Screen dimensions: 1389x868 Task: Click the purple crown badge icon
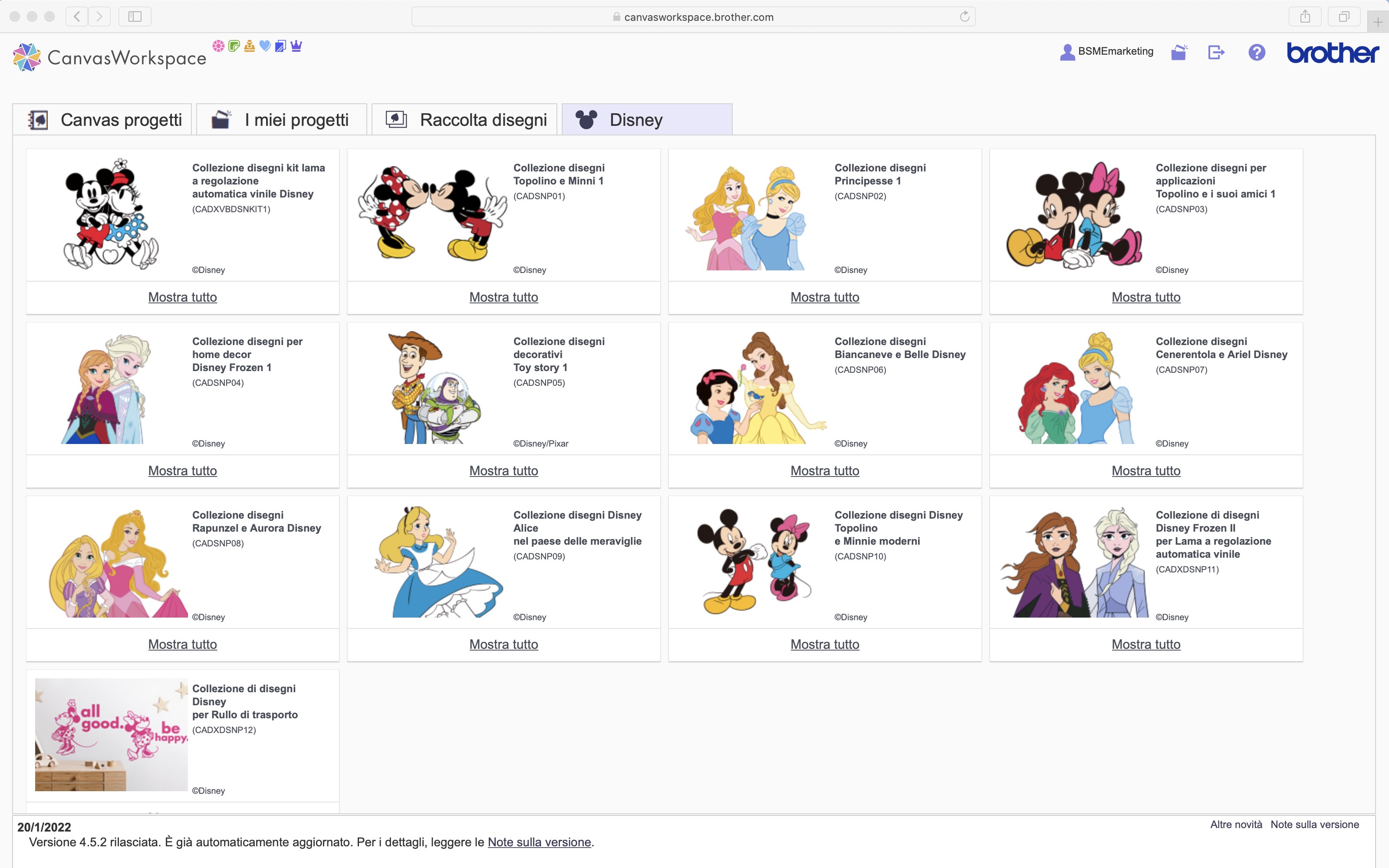[x=296, y=46]
